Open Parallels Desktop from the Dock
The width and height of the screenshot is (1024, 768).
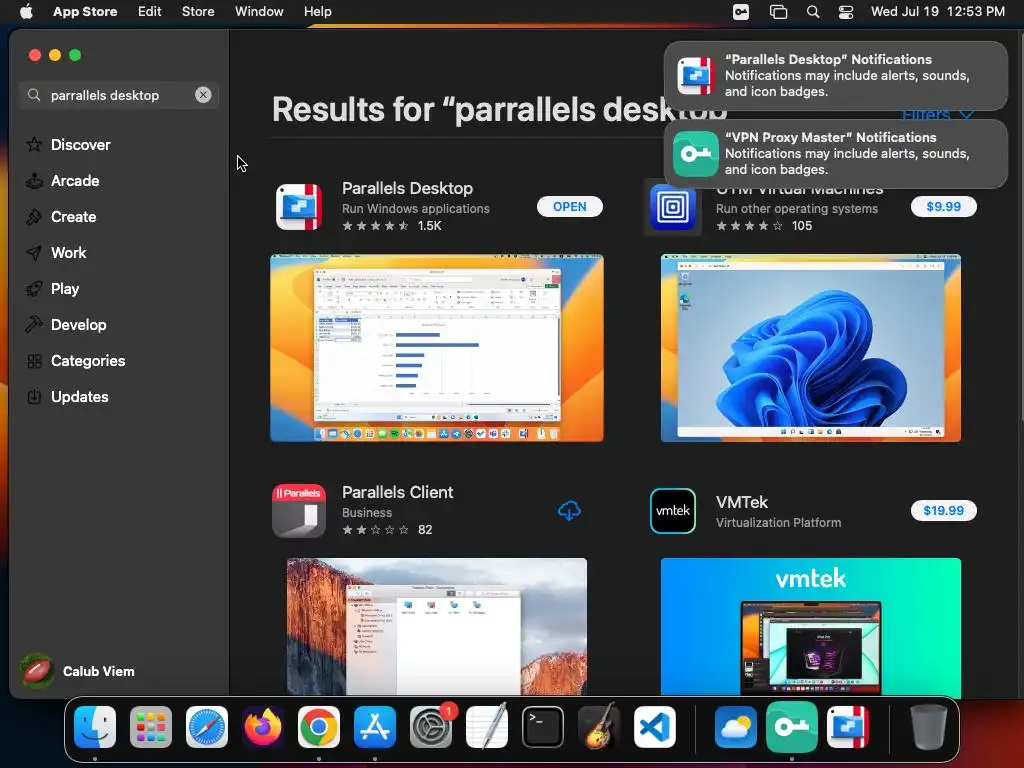[848, 727]
